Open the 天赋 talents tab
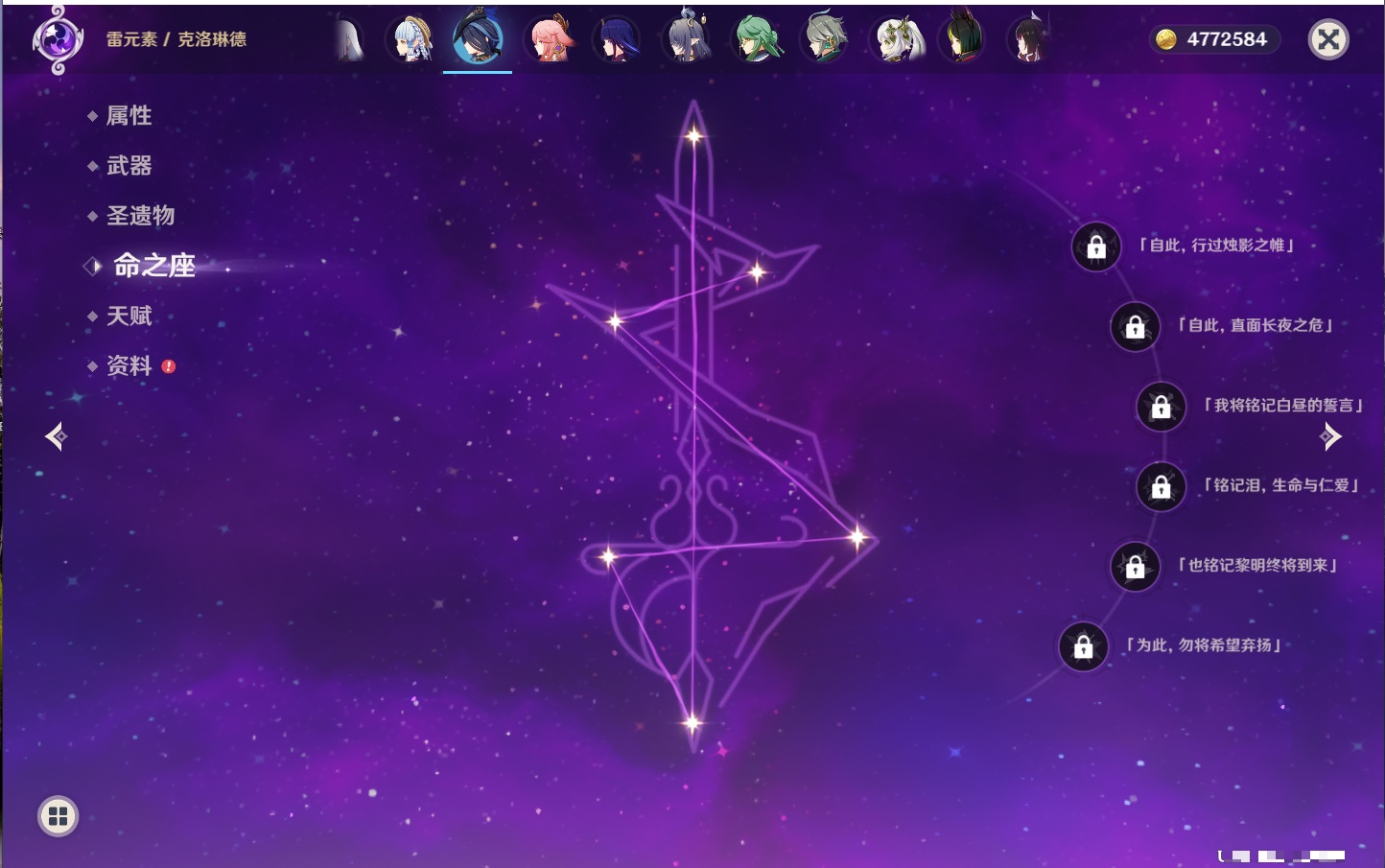 point(129,316)
